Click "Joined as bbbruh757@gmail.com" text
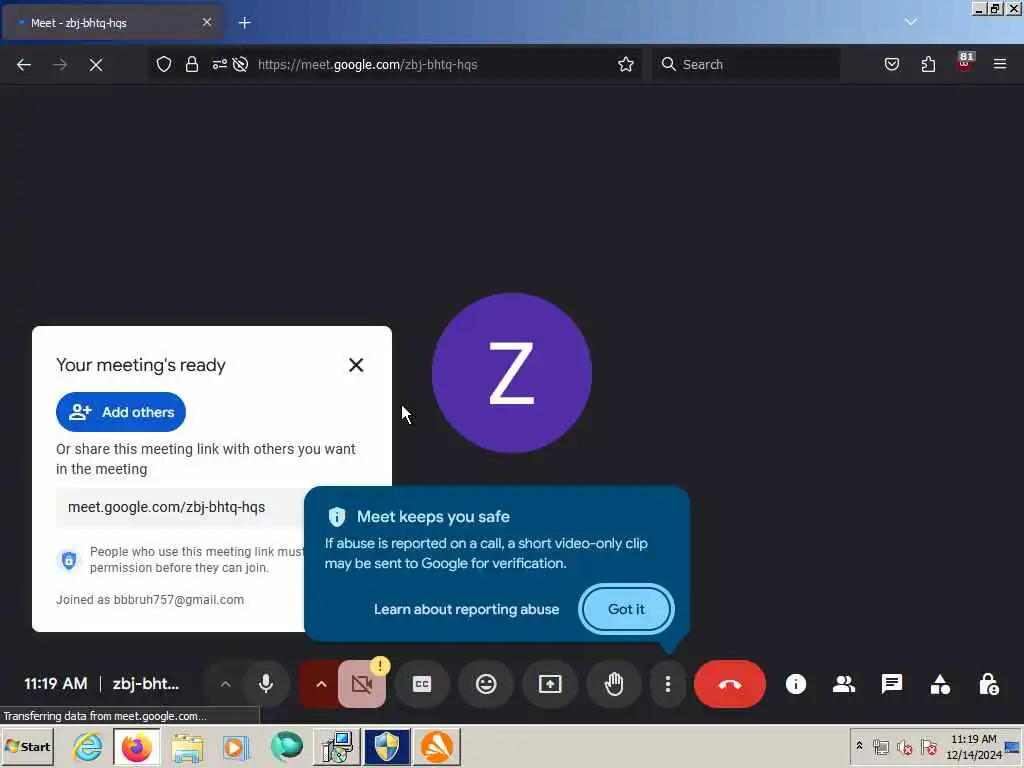 [150, 600]
